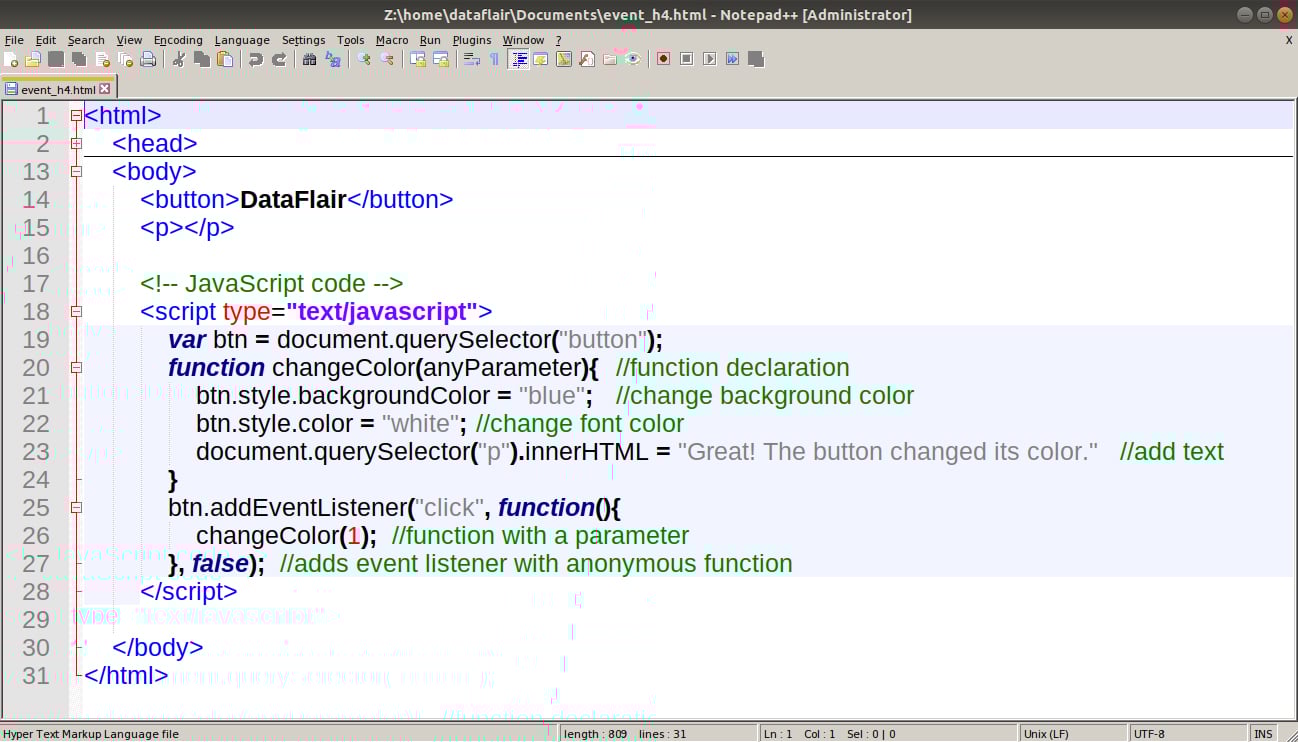Viewport: 1298px width, 742px height.
Task: Open the Language menu
Action: tap(242, 40)
